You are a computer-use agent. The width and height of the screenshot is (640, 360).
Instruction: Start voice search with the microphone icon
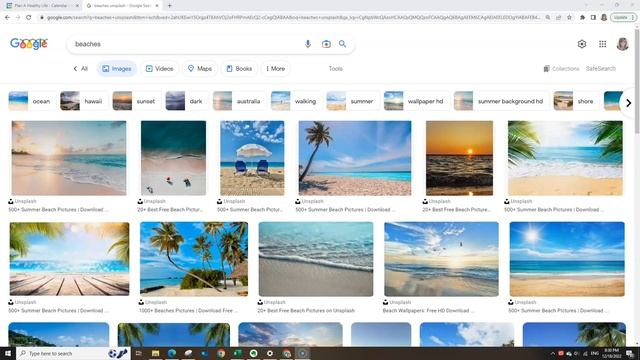[308, 44]
